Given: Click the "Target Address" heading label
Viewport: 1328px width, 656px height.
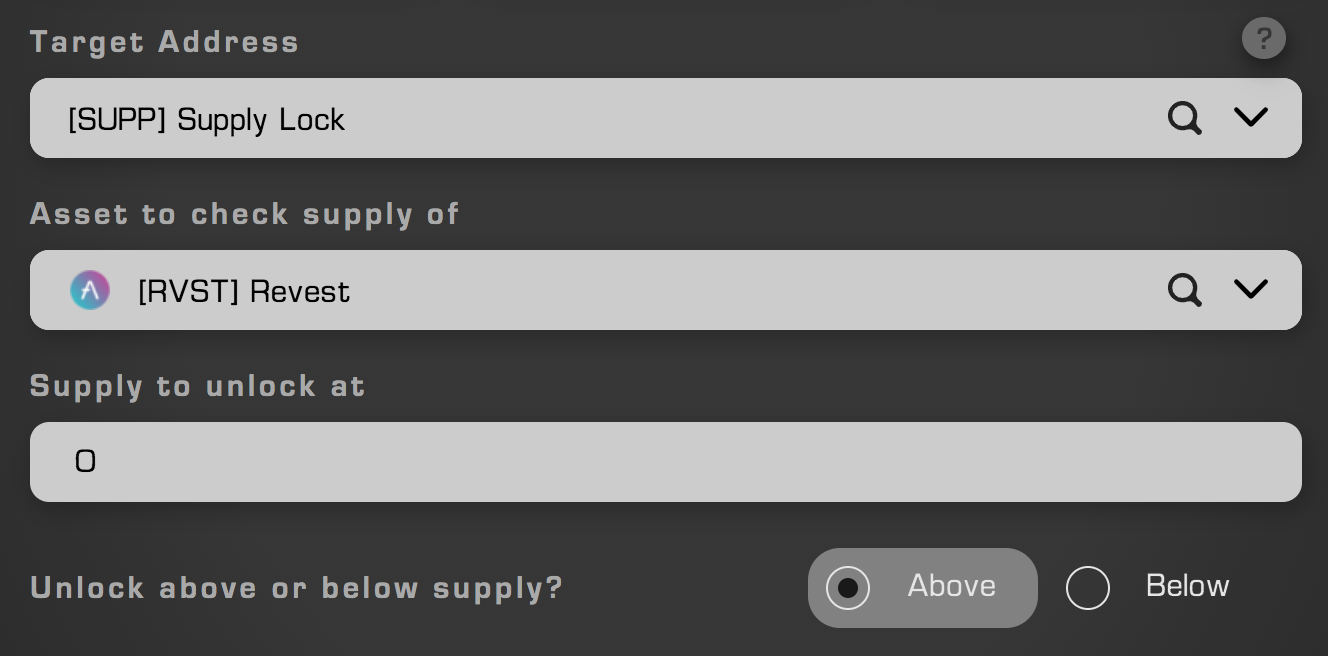Looking at the screenshot, I should click(x=165, y=42).
